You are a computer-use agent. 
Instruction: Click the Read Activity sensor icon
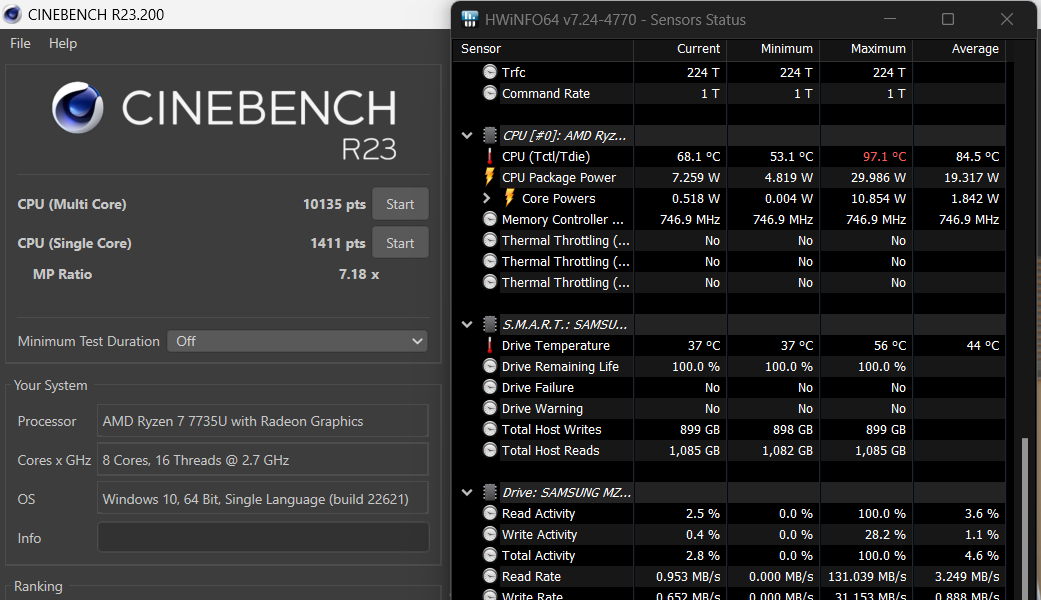point(490,513)
